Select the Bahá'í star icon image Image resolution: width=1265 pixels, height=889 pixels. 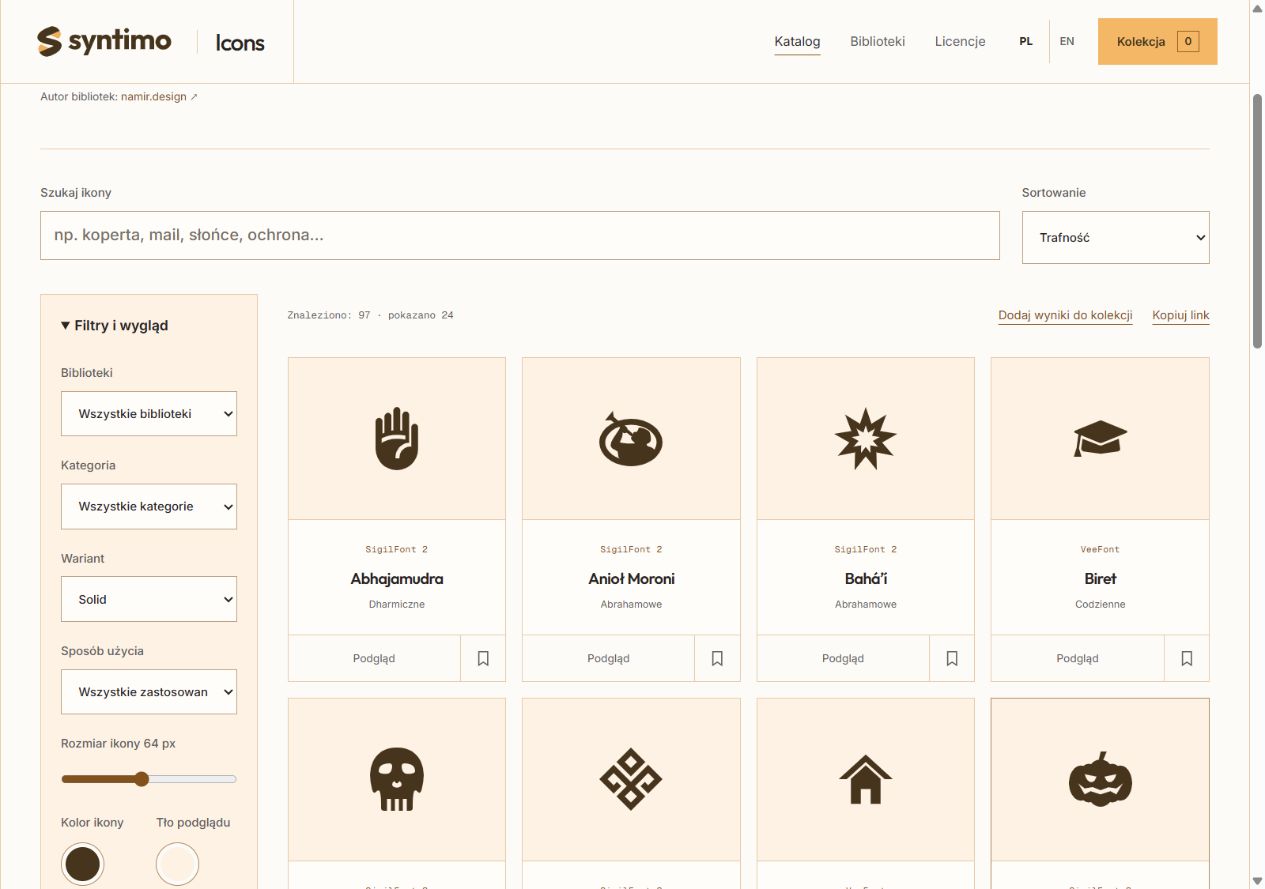pyautogui.click(x=866, y=438)
